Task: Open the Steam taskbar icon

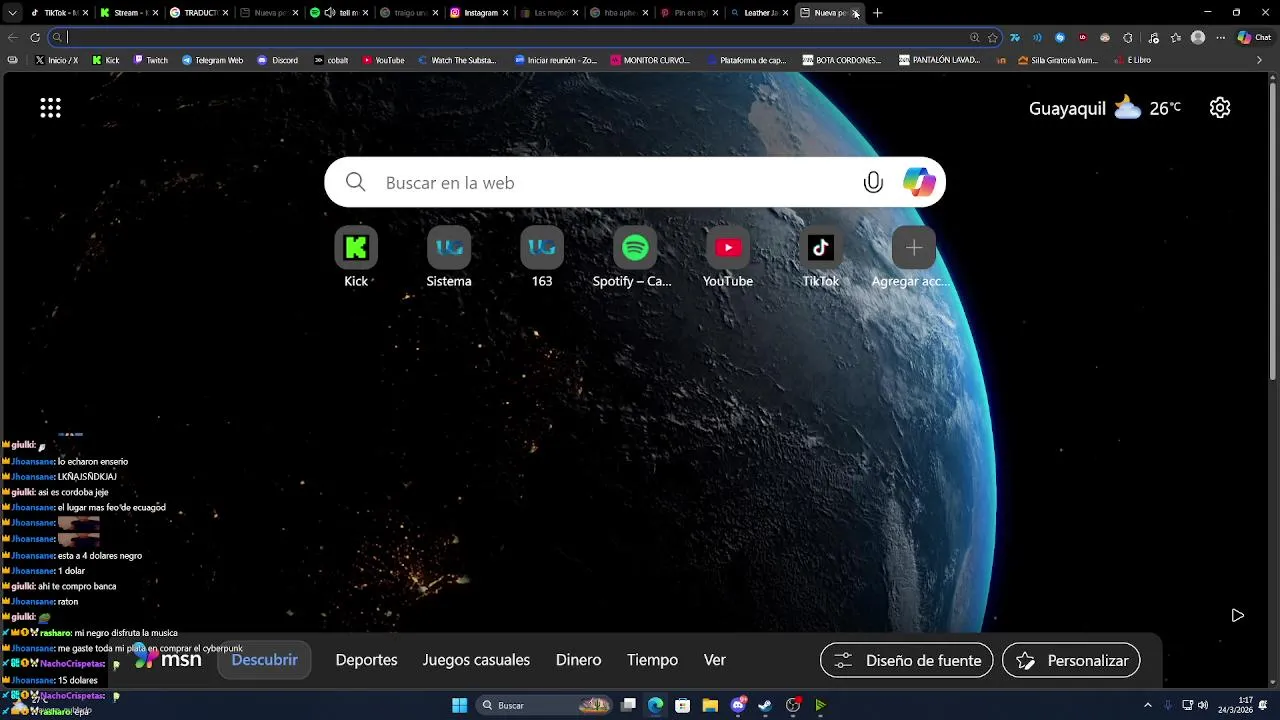Action: 765,705
